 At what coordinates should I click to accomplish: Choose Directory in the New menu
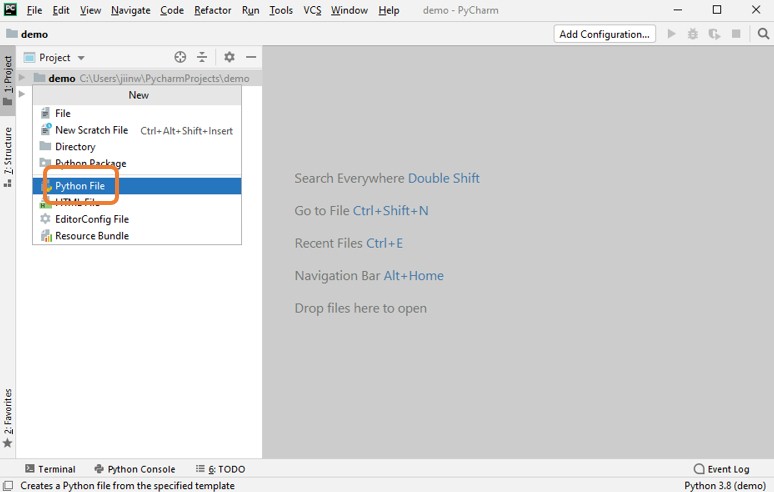(x=137, y=147)
